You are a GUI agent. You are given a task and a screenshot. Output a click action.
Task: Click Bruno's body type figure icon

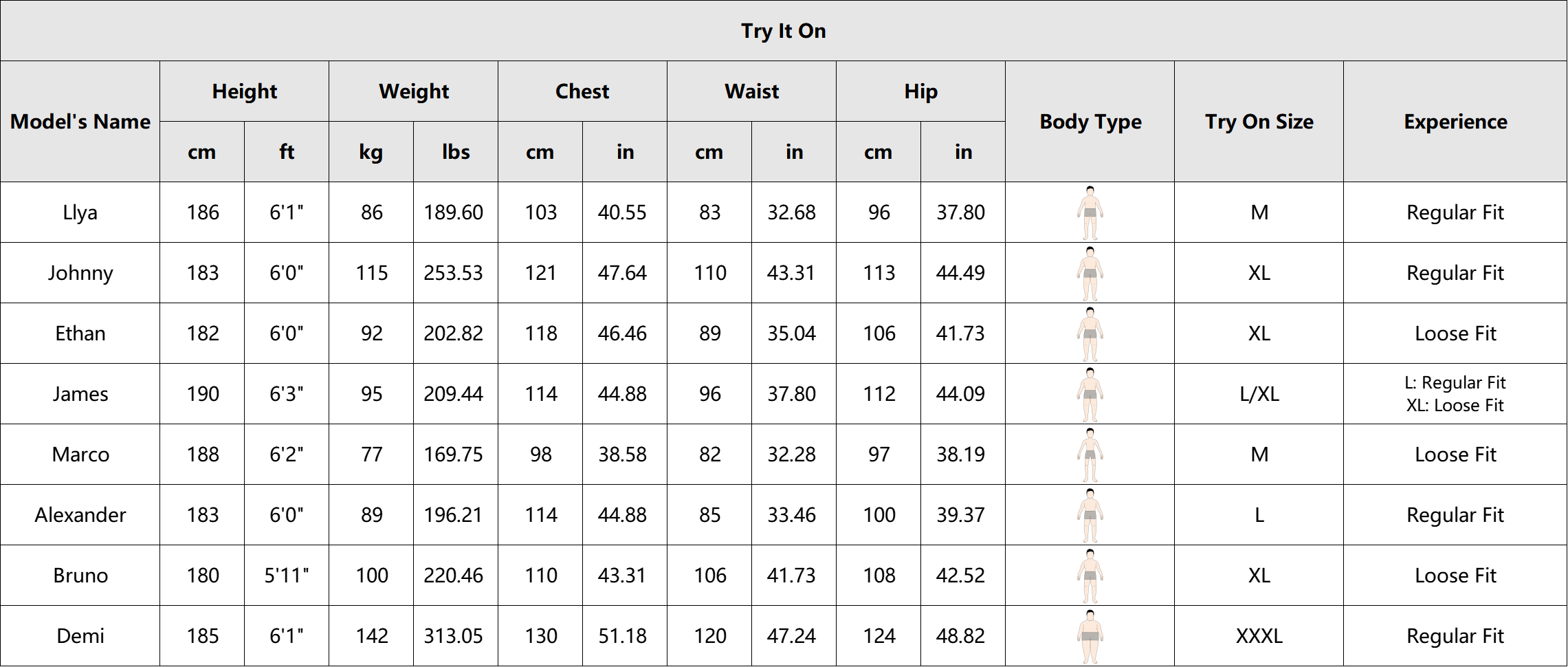[x=1090, y=576]
